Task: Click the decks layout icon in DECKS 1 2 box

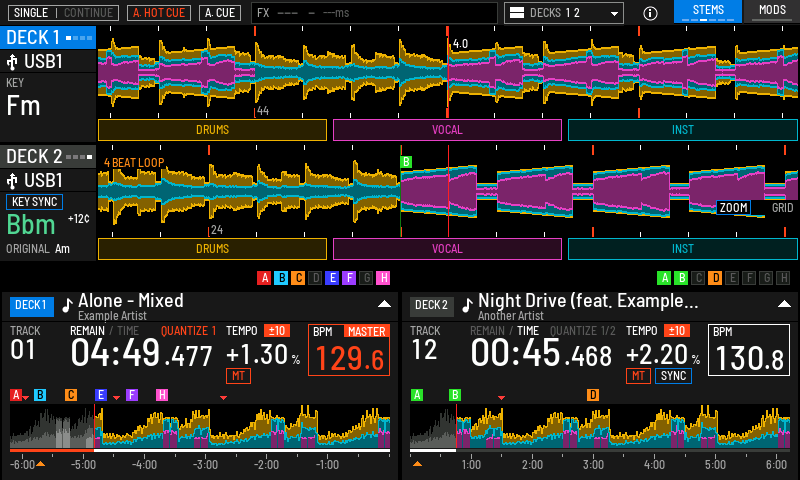Action: [517, 13]
